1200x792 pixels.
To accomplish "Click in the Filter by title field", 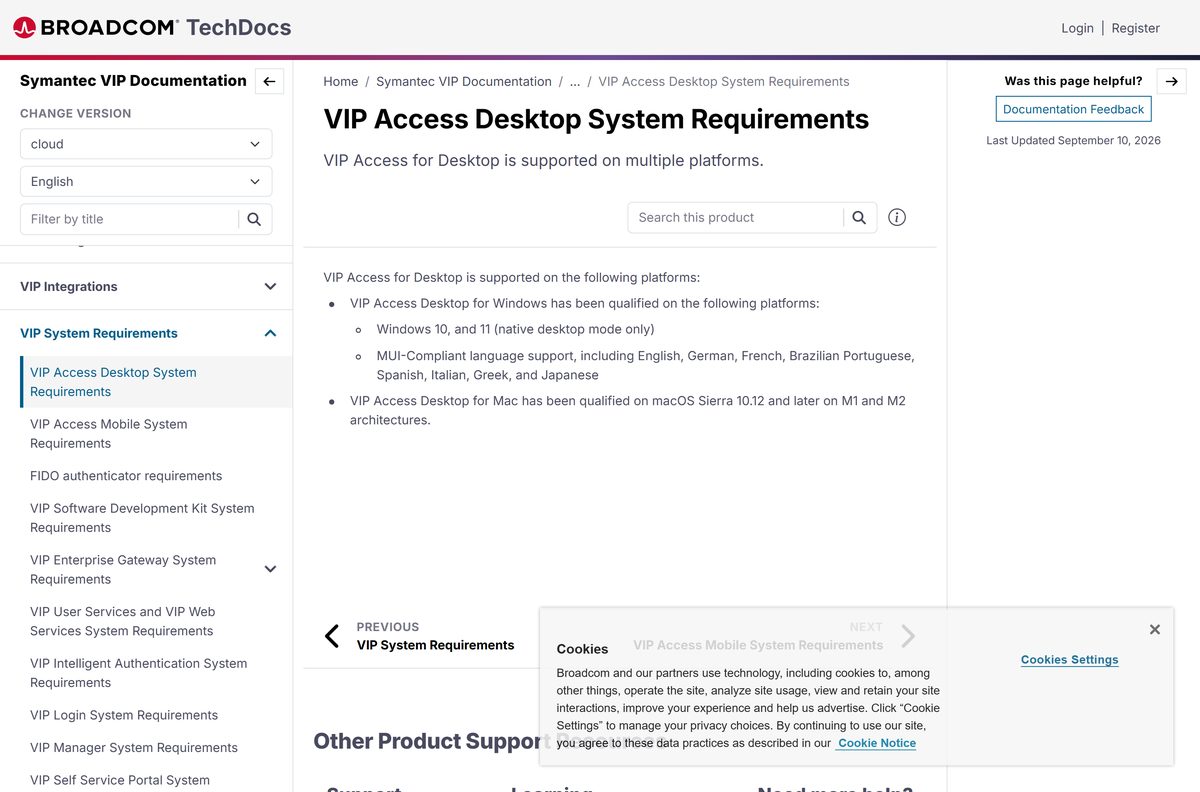I will click(x=130, y=219).
